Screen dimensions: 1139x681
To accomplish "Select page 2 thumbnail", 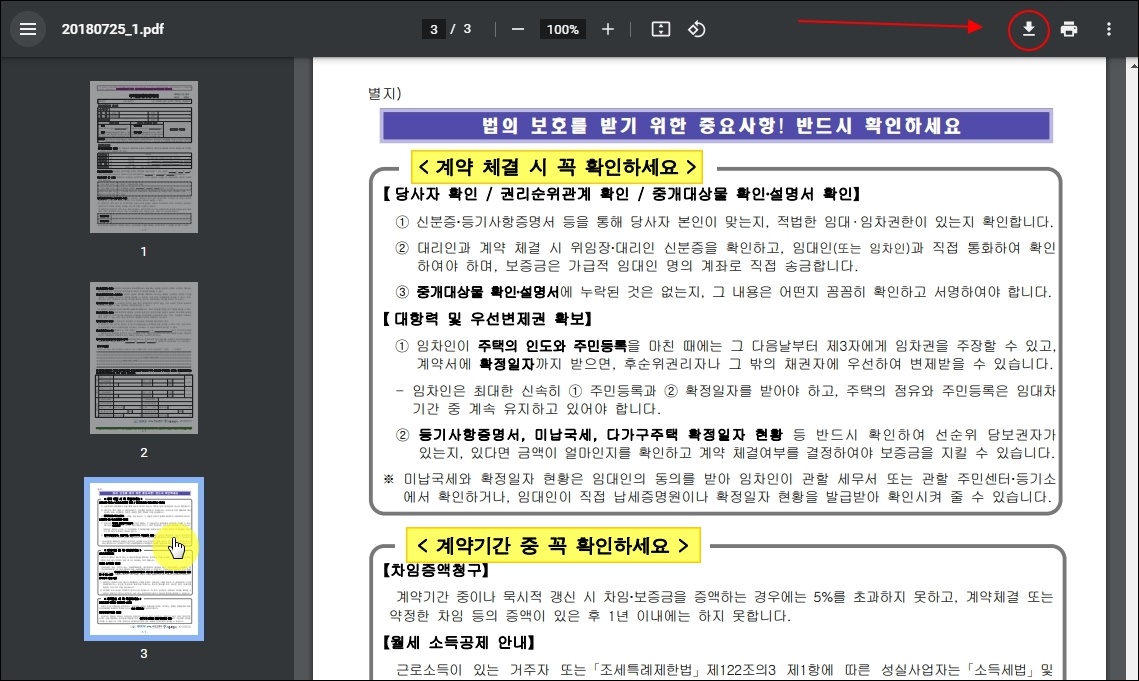I will (x=144, y=358).
